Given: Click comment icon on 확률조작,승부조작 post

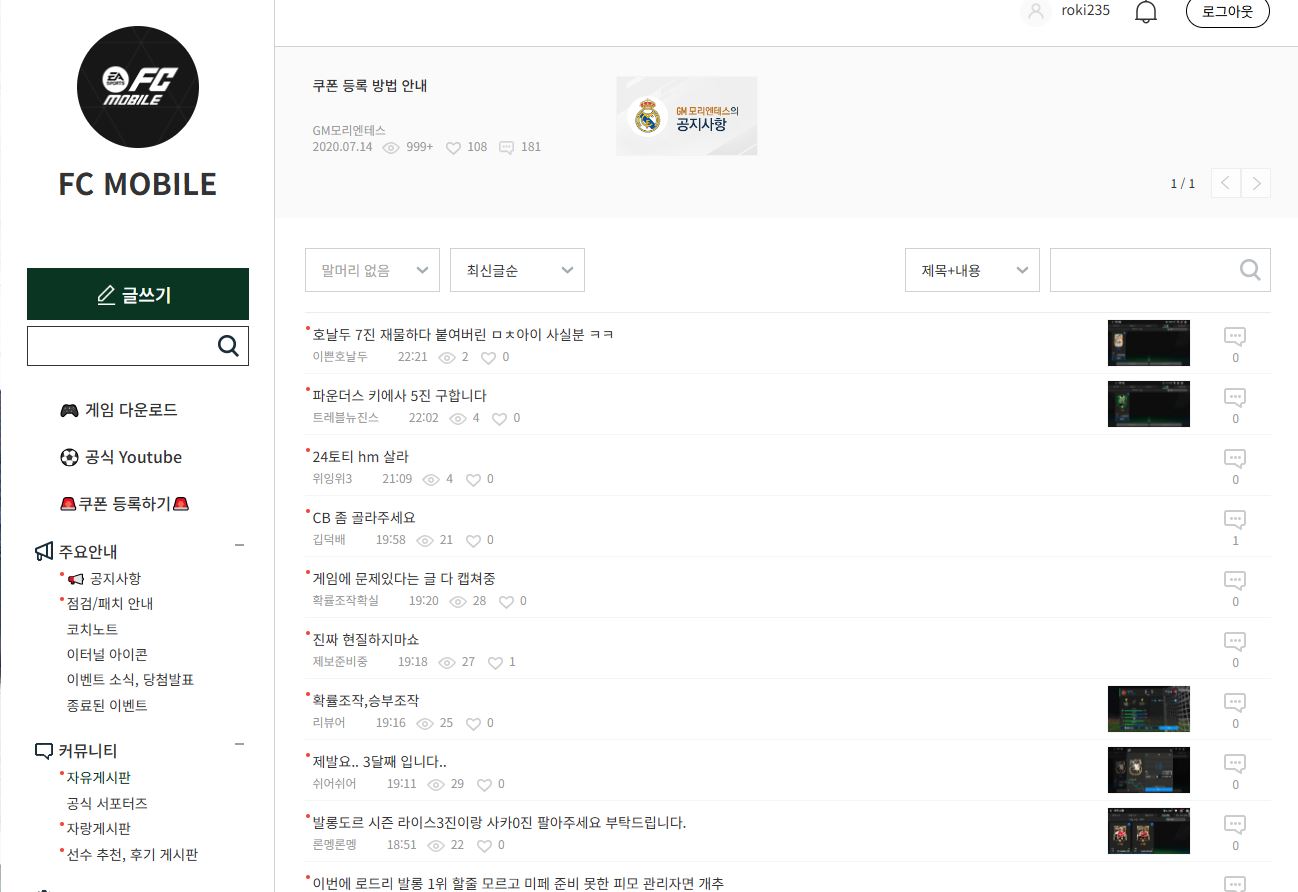Looking at the screenshot, I should tap(1235, 702).
